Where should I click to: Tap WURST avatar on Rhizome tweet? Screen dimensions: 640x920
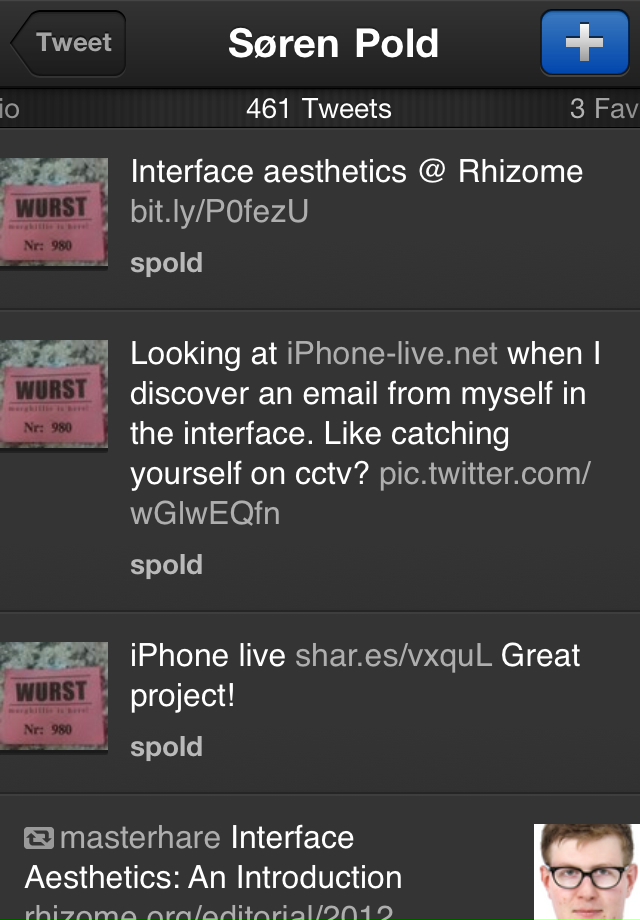[52, 216]
